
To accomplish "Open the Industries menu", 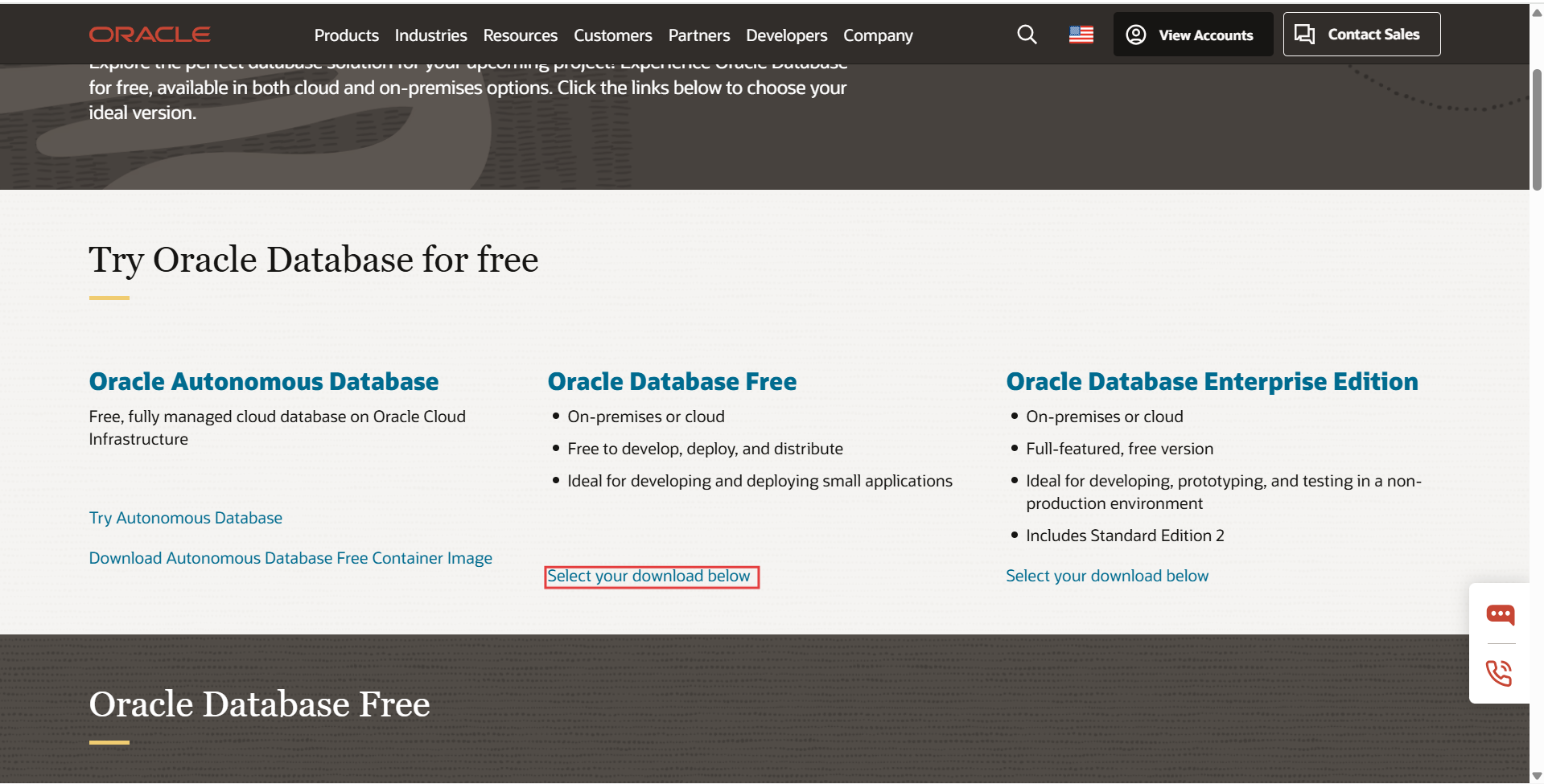I will coord(430,35).
